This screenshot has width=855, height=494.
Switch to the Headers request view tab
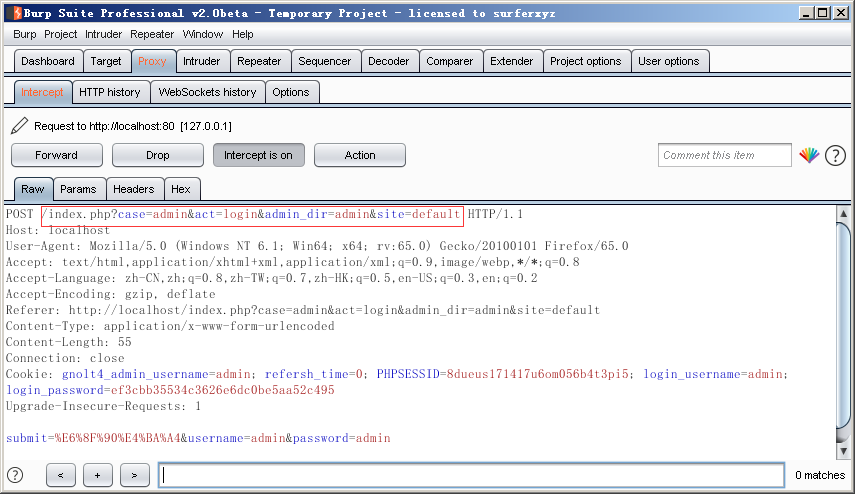[x=134, y=189]
